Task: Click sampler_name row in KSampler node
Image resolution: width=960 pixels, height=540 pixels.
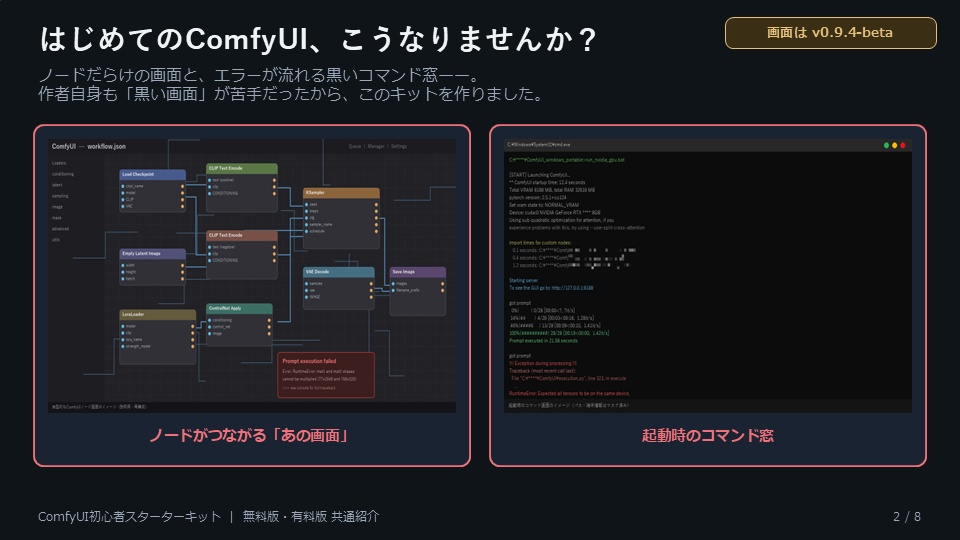Action: click(x=341, y=225)
